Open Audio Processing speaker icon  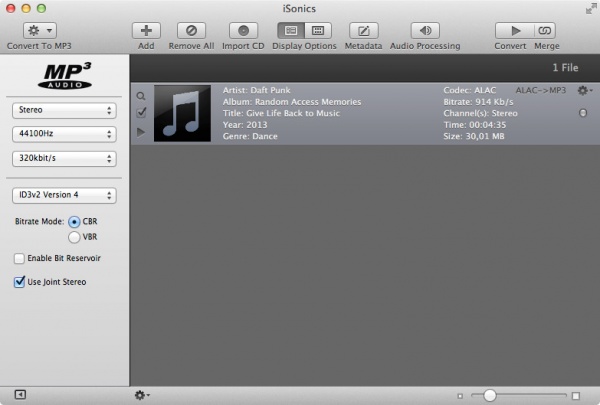click(425, 31)
